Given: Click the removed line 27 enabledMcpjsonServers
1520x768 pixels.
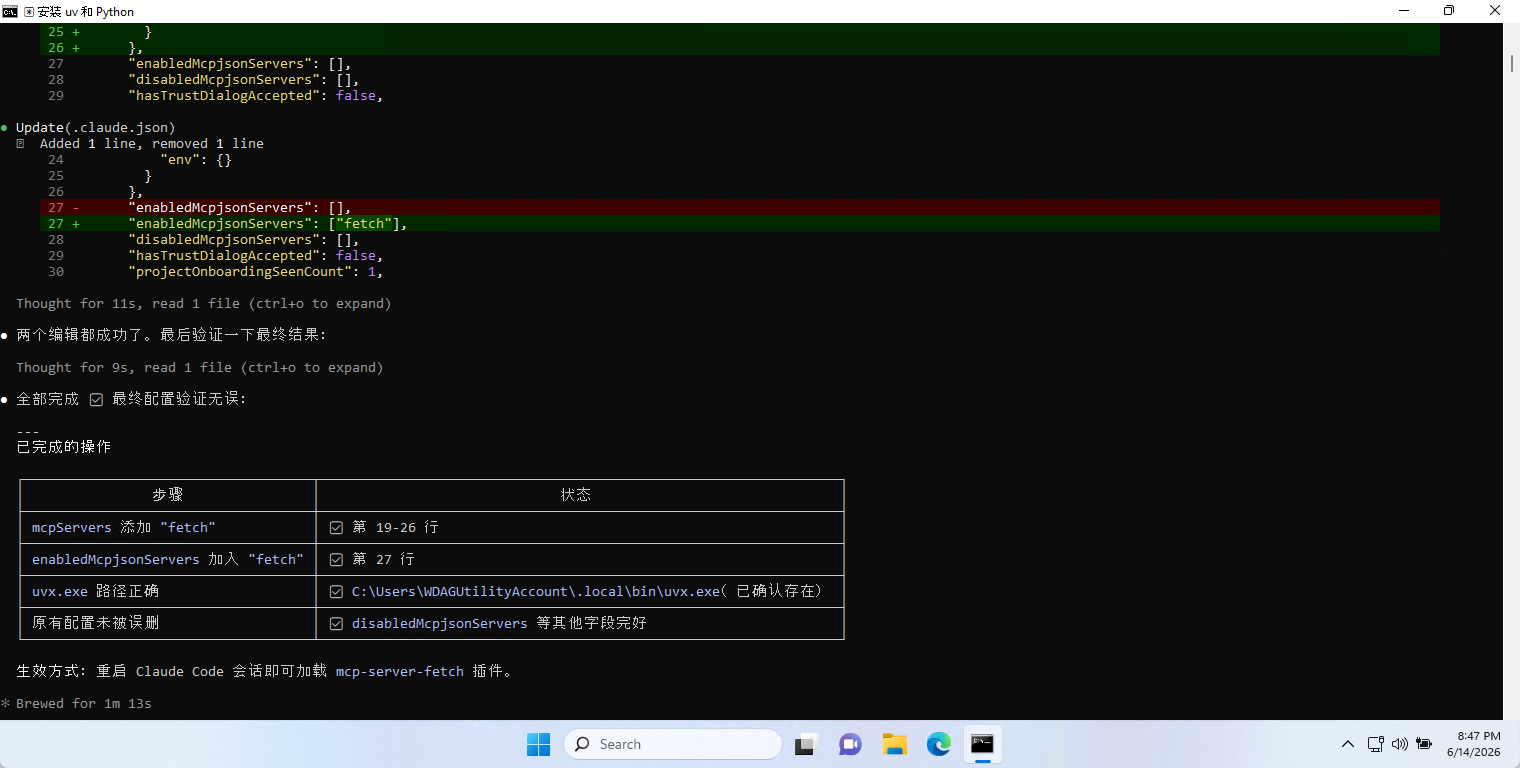Looking at the screenshot, I should coord(740,207).
